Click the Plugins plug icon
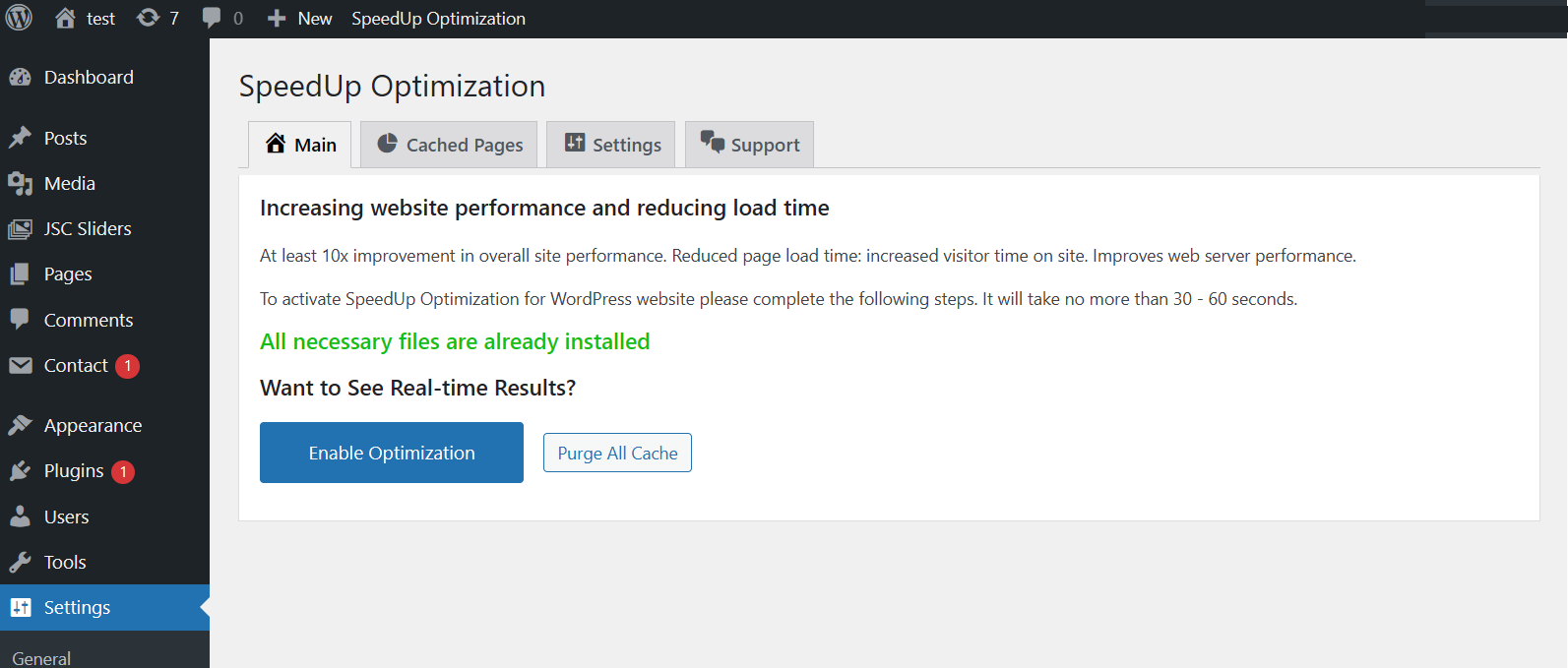The width and height of the screenshot is (1568, 668). (20, 471)
